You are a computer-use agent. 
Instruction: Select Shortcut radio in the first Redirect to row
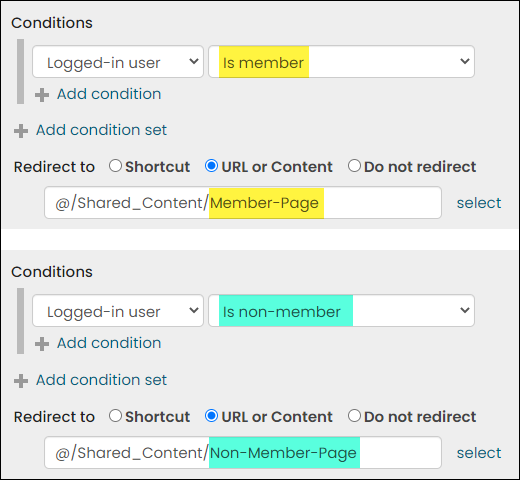pyautogui.click(x=115, y=166)
